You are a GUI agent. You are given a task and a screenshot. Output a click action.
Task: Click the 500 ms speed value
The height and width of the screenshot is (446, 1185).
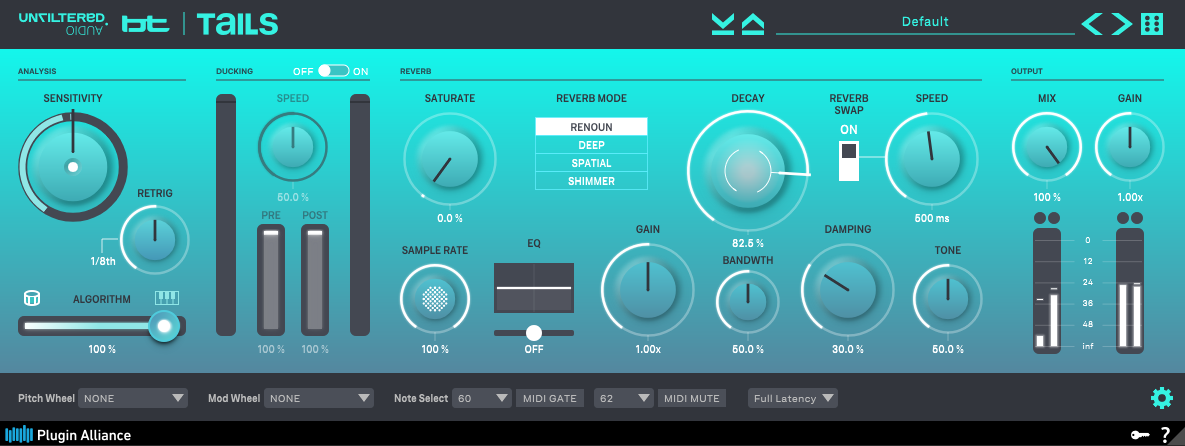[x=931, y=218]
